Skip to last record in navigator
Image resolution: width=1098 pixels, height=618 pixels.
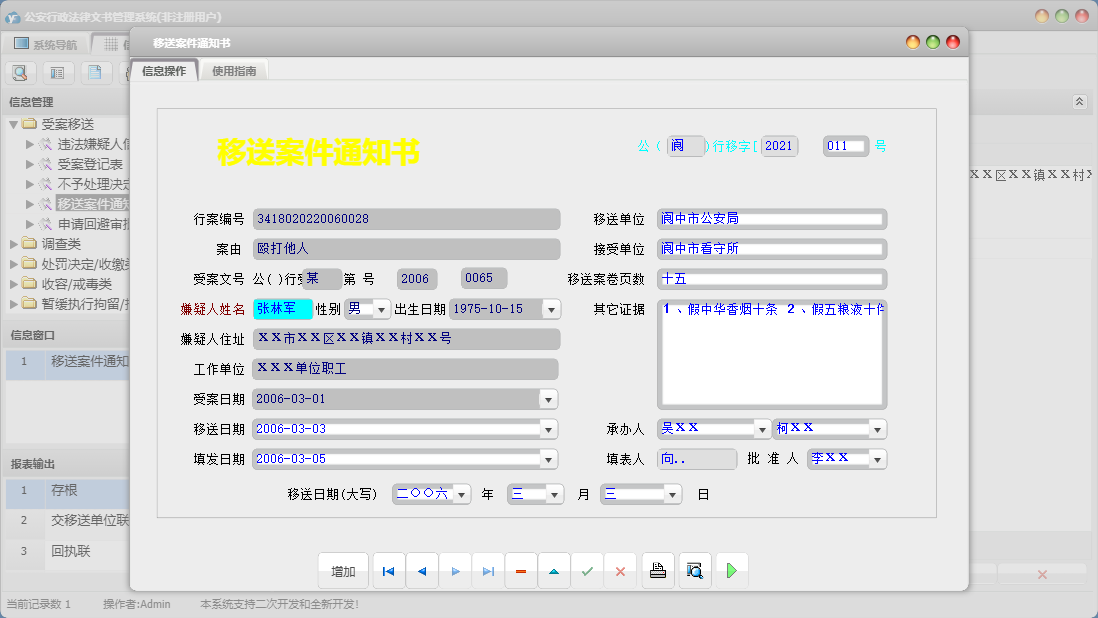[488, 571]
